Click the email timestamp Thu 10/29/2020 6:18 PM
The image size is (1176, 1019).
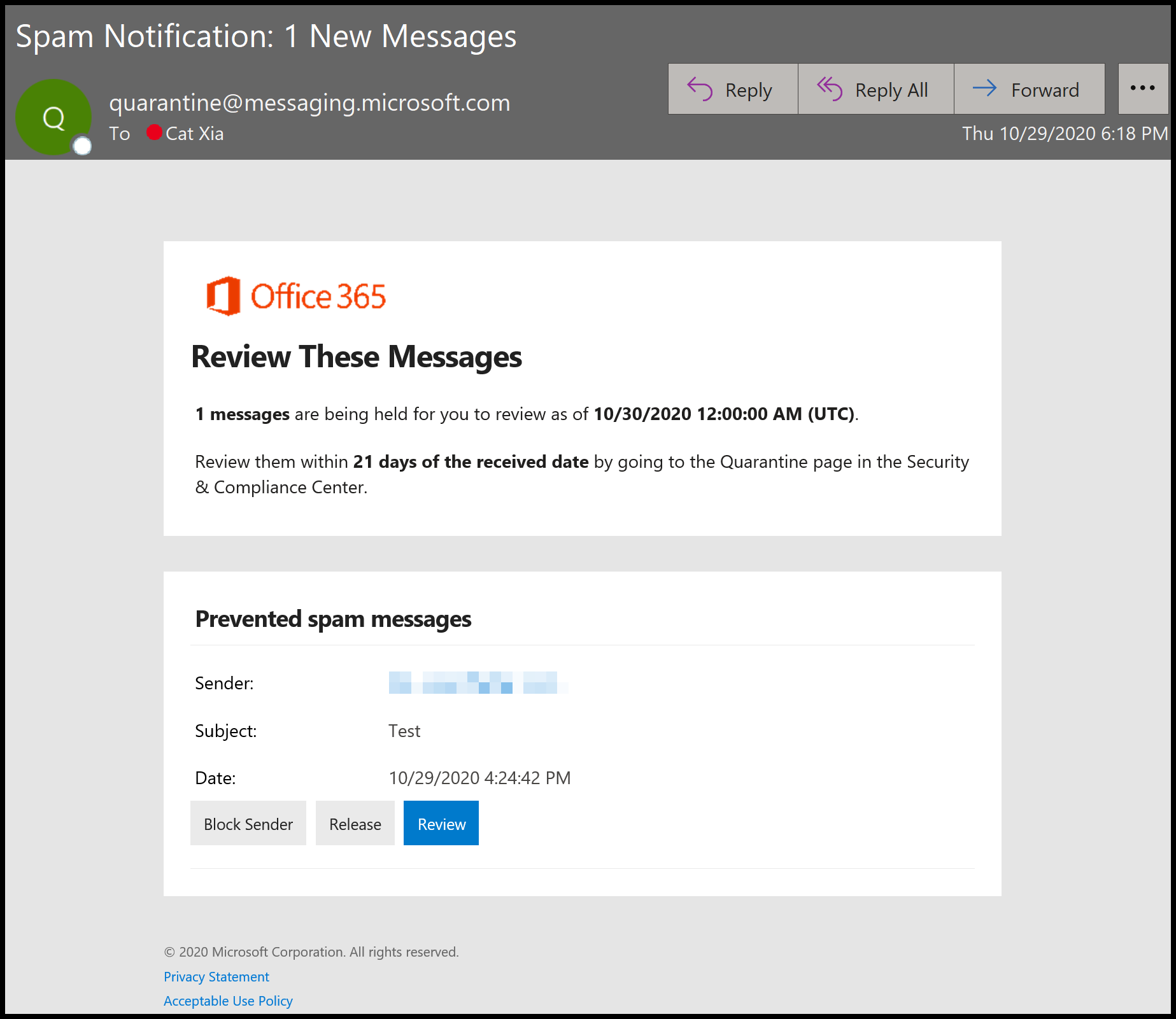1065,134
